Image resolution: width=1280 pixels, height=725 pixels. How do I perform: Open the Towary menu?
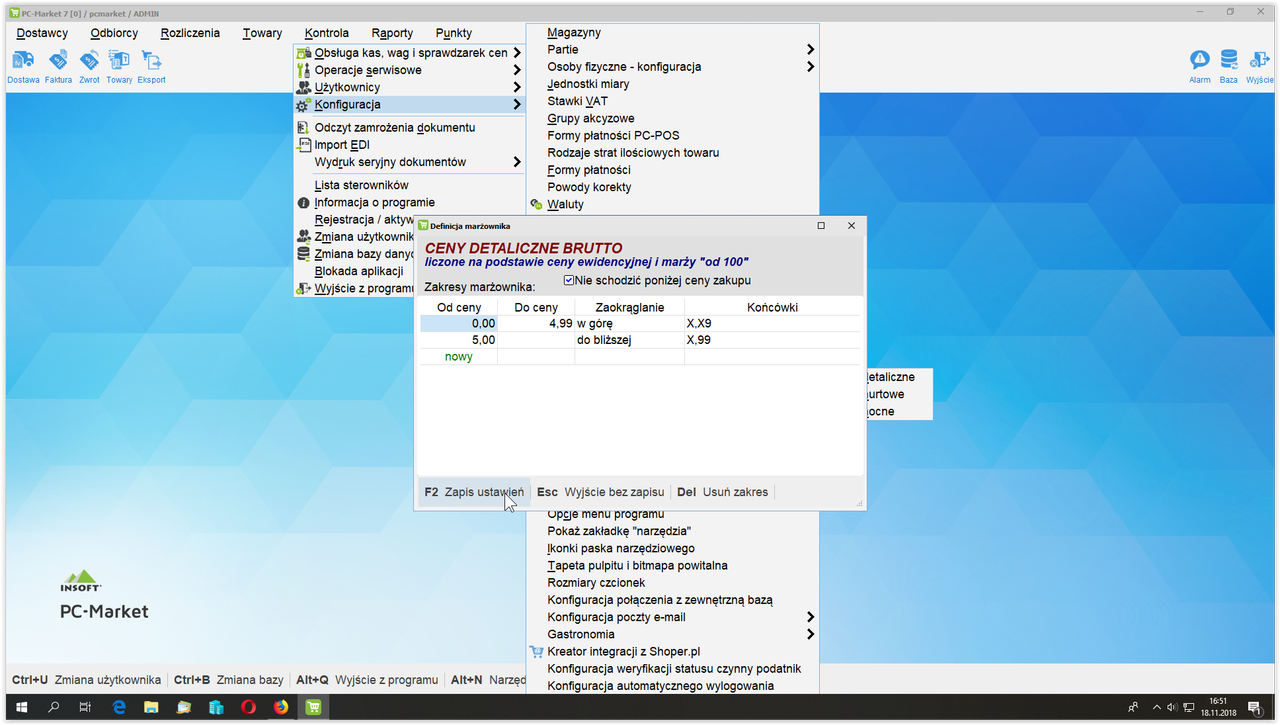262,33
